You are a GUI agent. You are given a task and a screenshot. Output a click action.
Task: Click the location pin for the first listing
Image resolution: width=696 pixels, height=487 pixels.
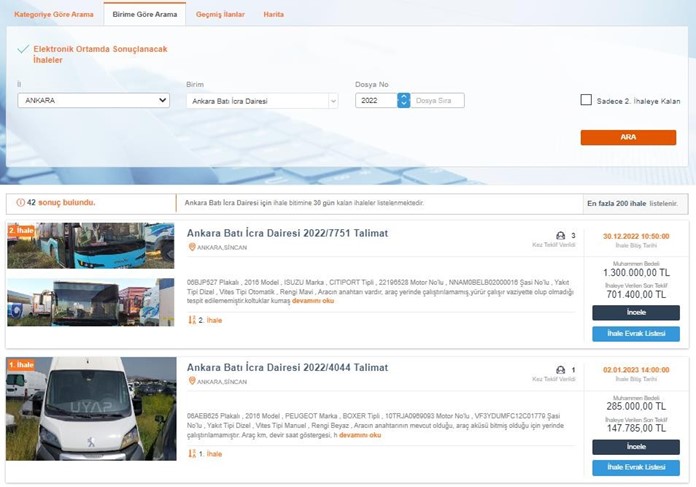[x=192, y=247]
